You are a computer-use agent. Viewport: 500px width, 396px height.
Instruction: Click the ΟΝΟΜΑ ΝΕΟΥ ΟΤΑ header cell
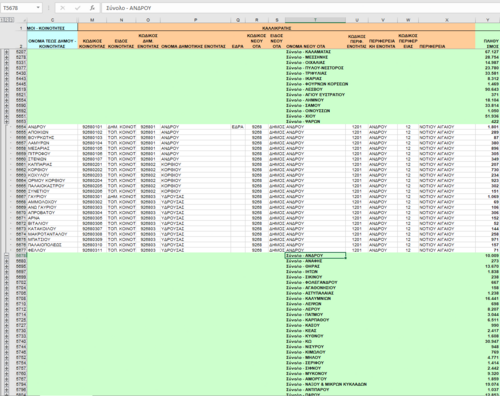pyautogui.click(x=315, y=40)
